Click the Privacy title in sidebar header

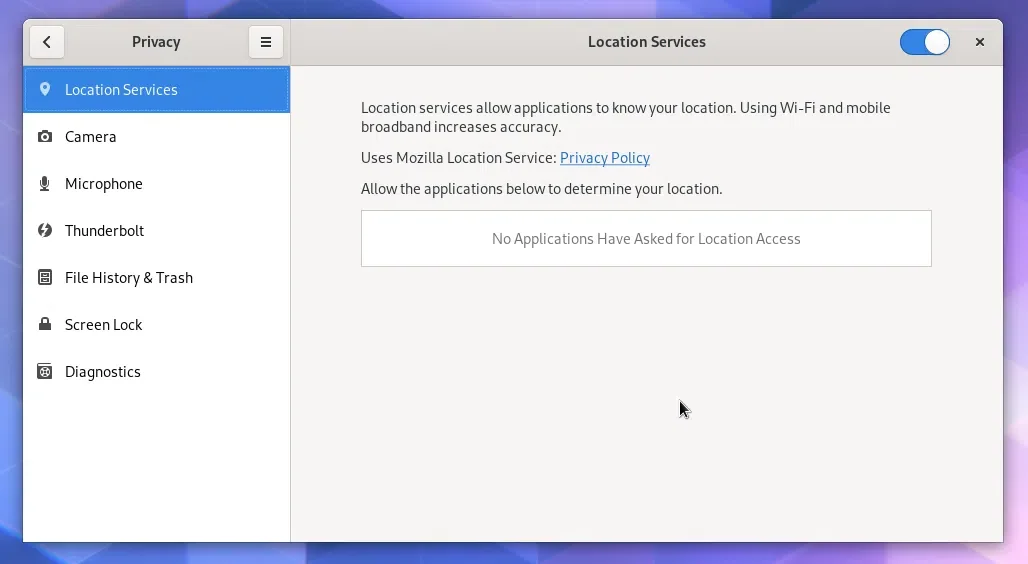[156, 42]
